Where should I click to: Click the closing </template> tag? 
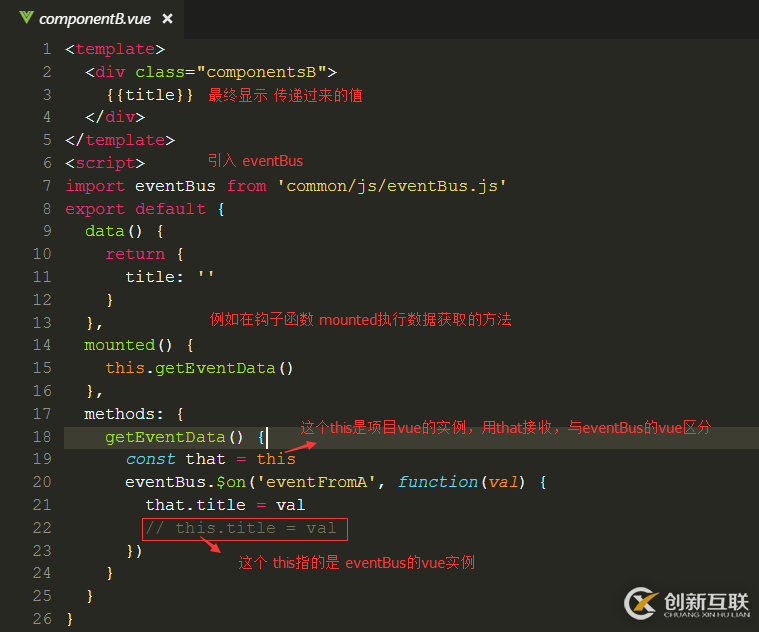click(120, 140)
